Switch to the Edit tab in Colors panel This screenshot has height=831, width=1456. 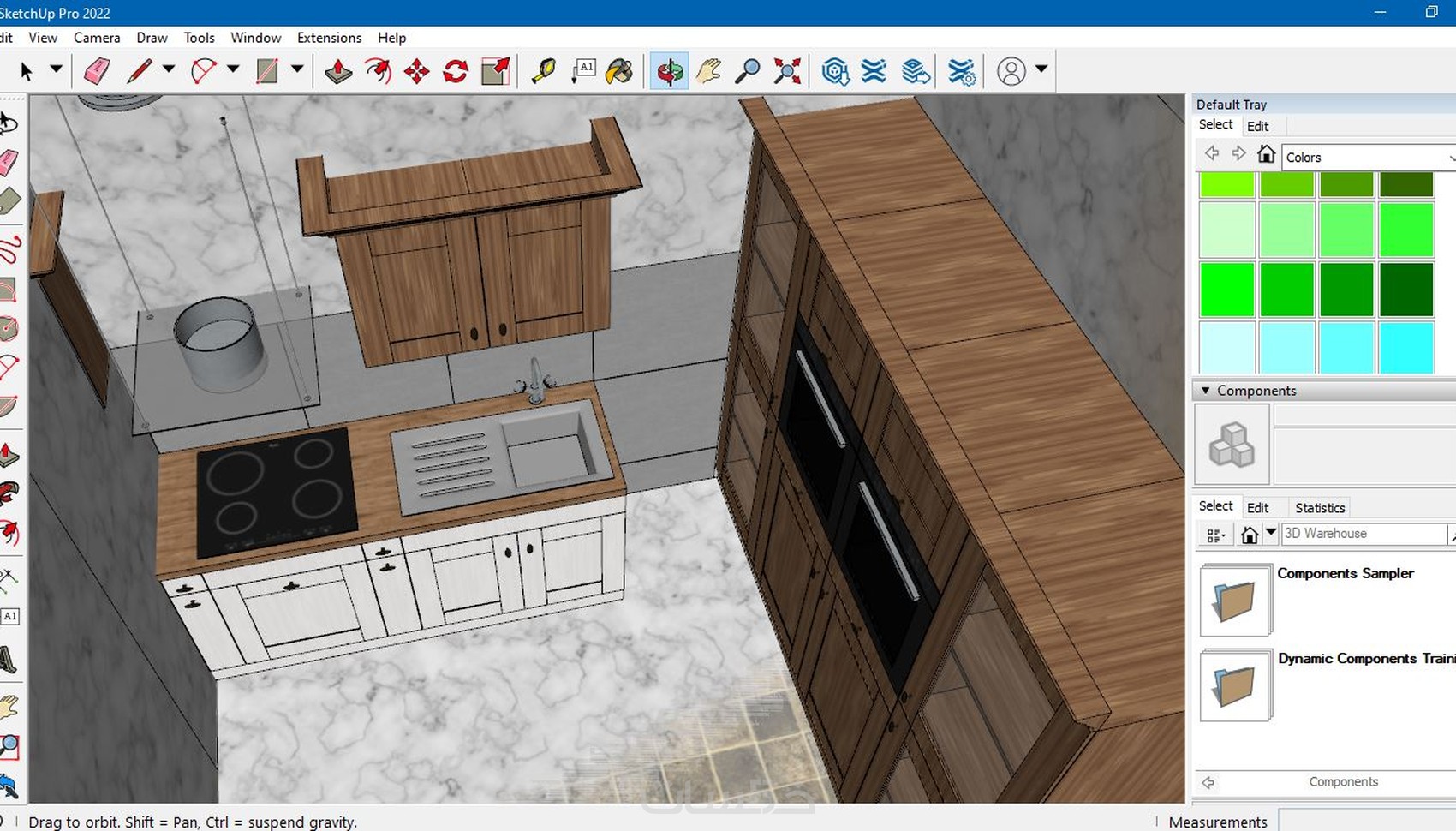coord(1258,126)
